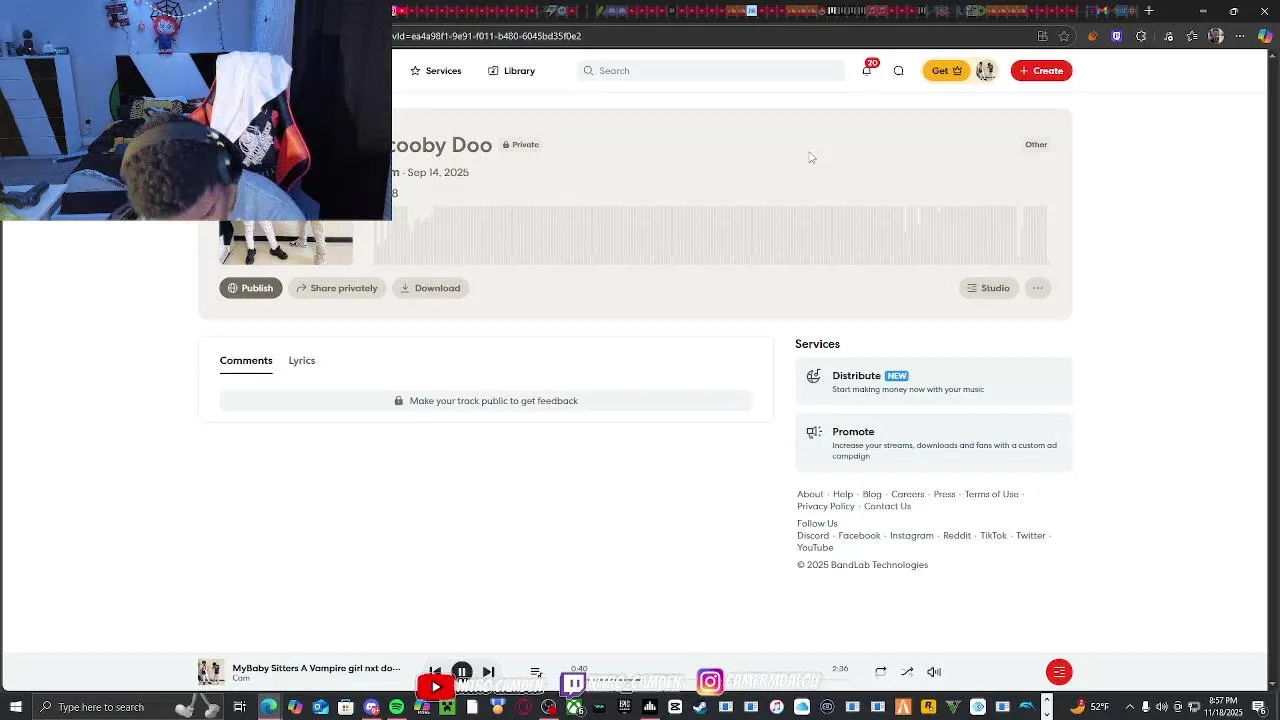The image size is (1280, 720).
Task: Click the Private lock badge
Action: click(521, 145)
